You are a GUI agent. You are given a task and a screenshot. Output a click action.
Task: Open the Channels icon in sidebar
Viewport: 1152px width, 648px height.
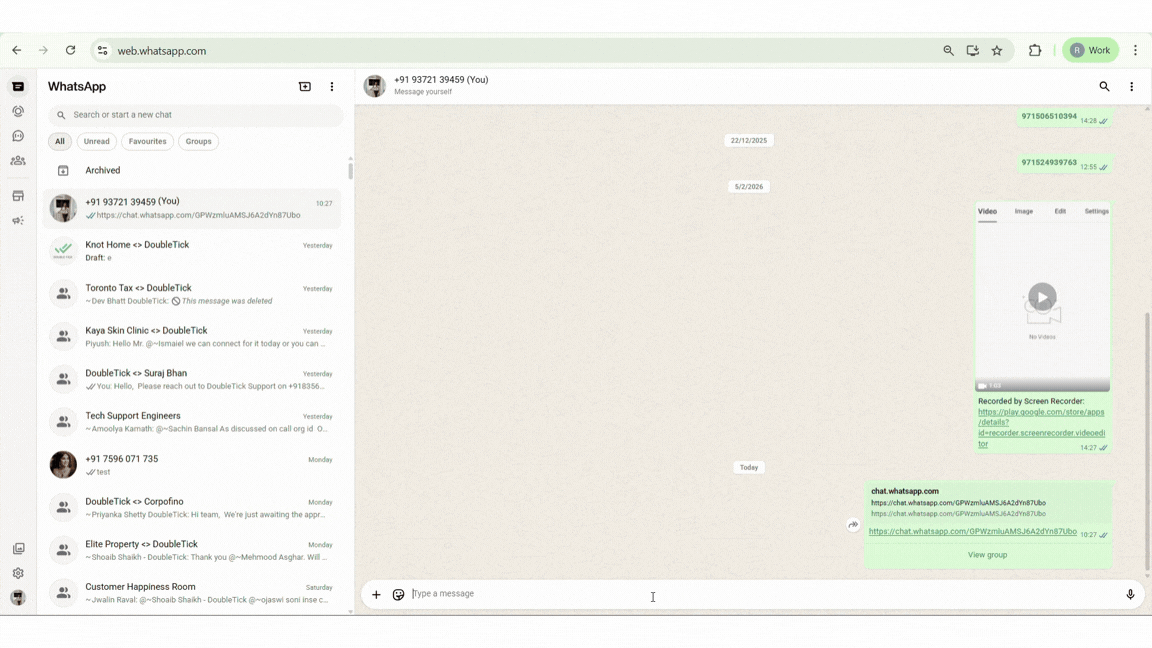tap(18, 136)
